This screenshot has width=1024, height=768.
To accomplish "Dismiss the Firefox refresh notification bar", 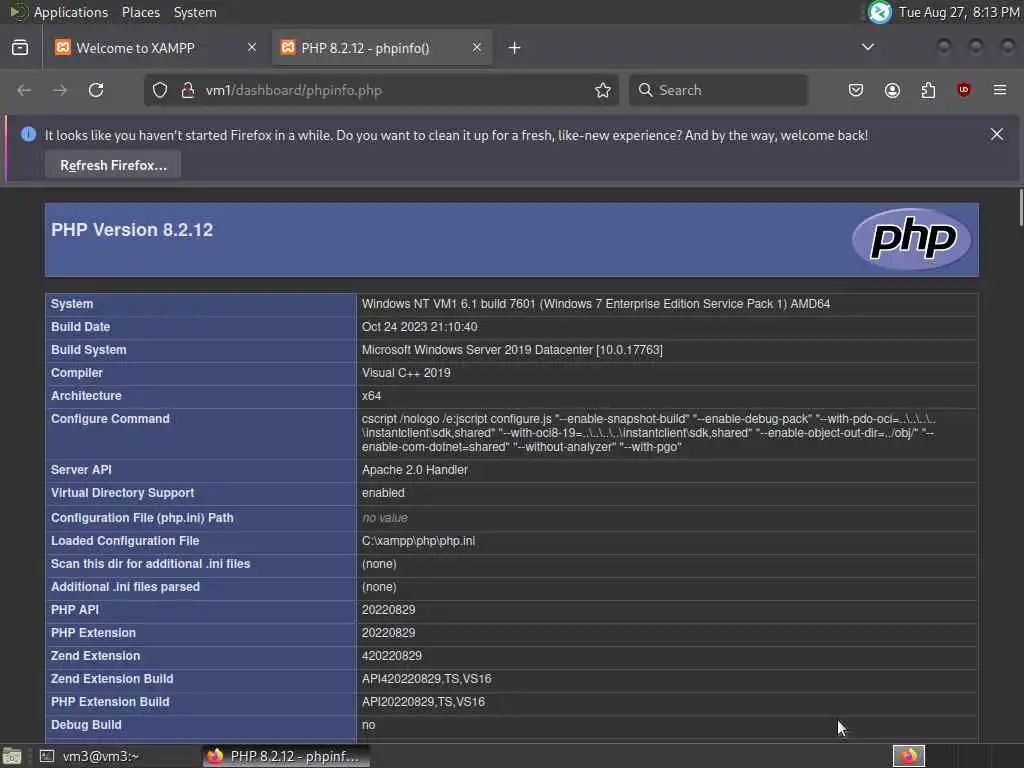I will pyautogui.click(x=997, y=135).
